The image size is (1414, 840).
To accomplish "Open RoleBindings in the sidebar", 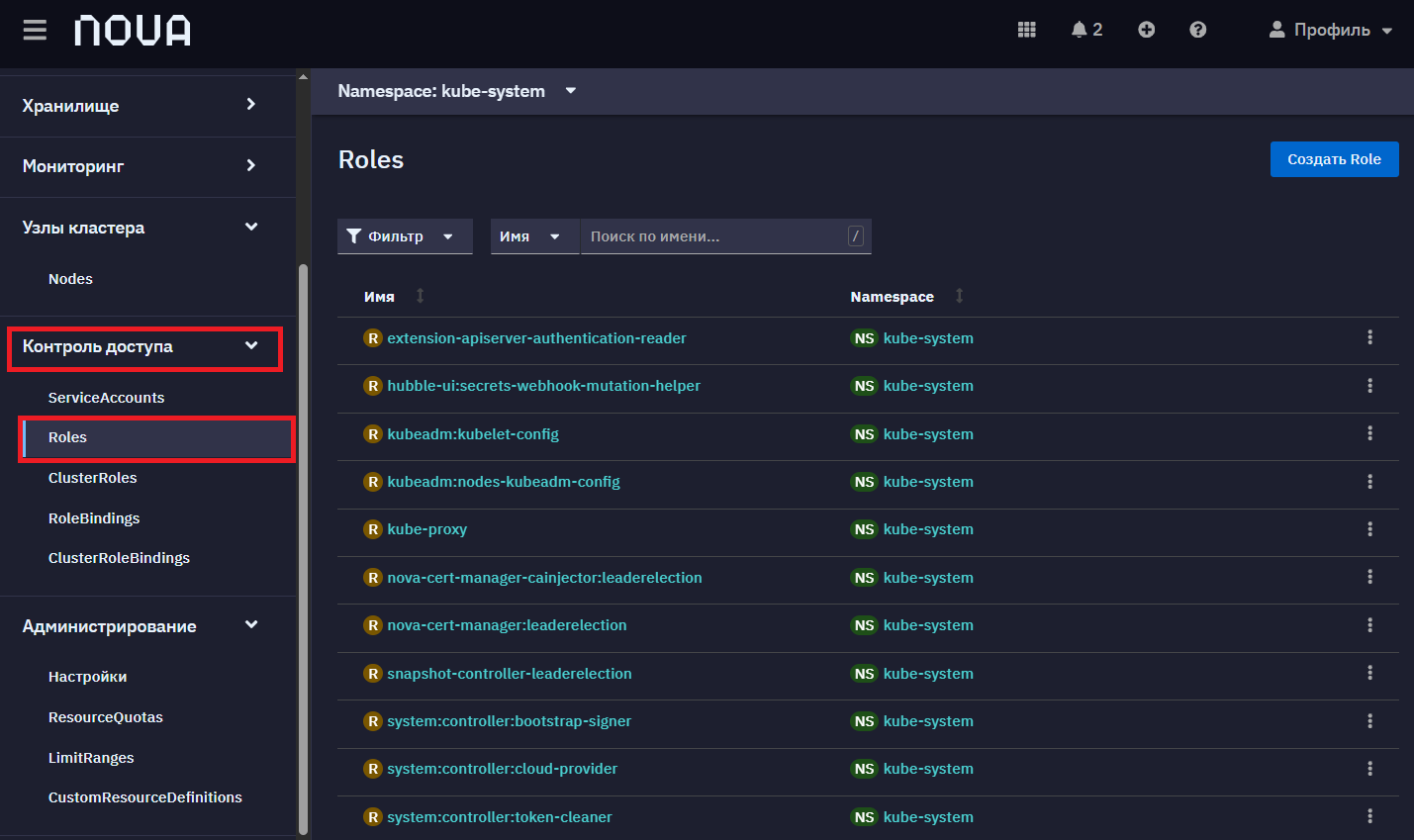I will pyautogui.click(x=94, y=518).
